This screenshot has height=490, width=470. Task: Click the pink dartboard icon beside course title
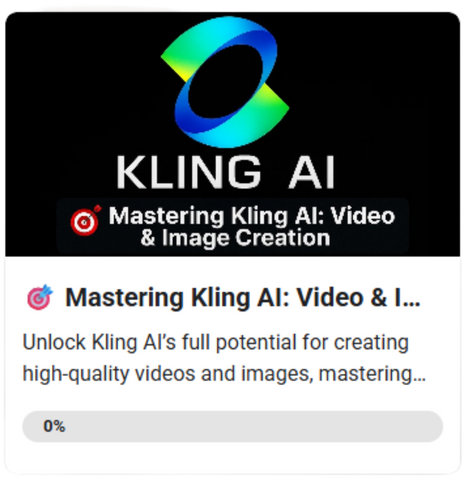coord(40,297)
